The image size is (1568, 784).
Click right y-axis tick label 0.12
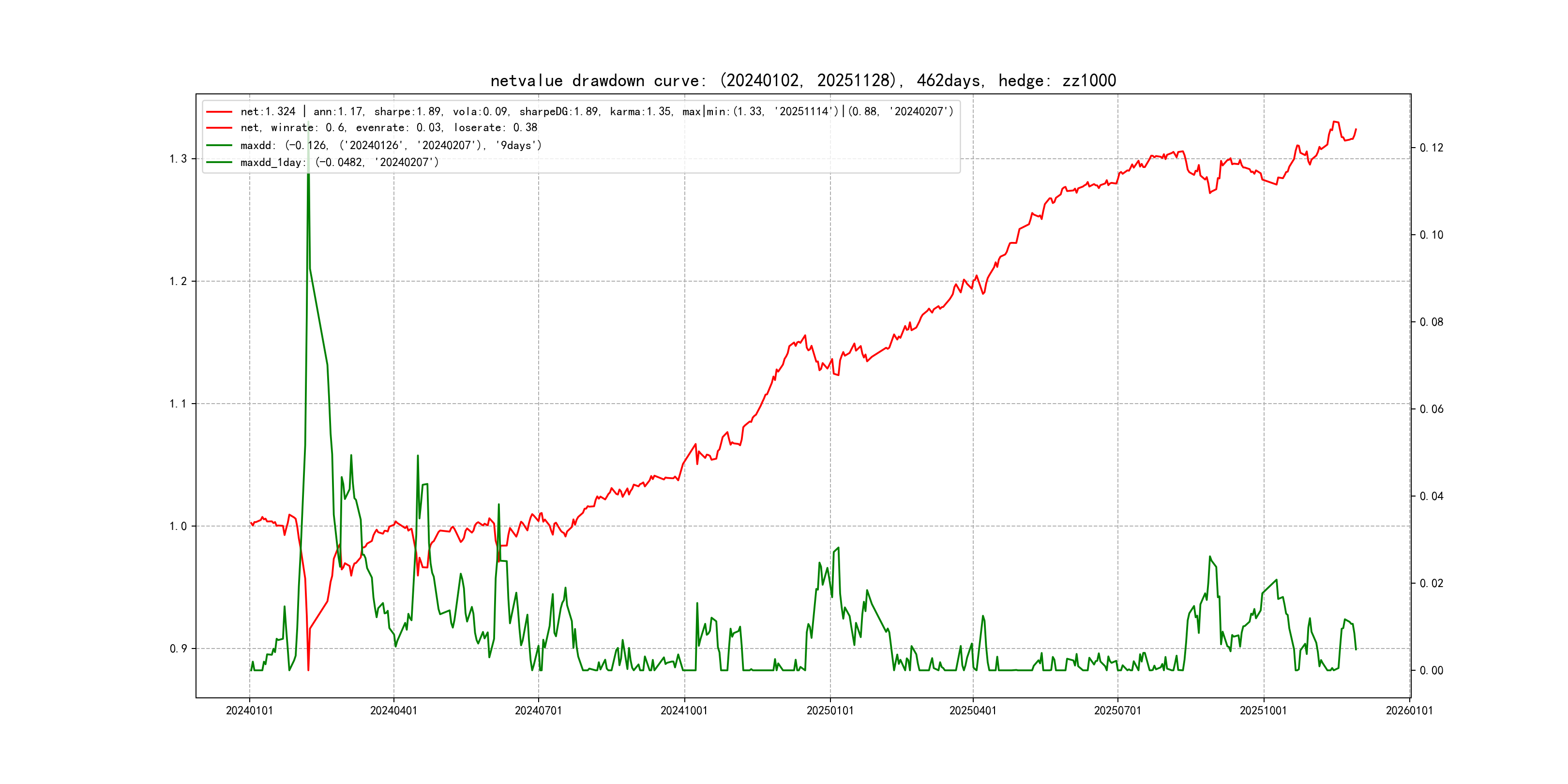[1431, 148]
